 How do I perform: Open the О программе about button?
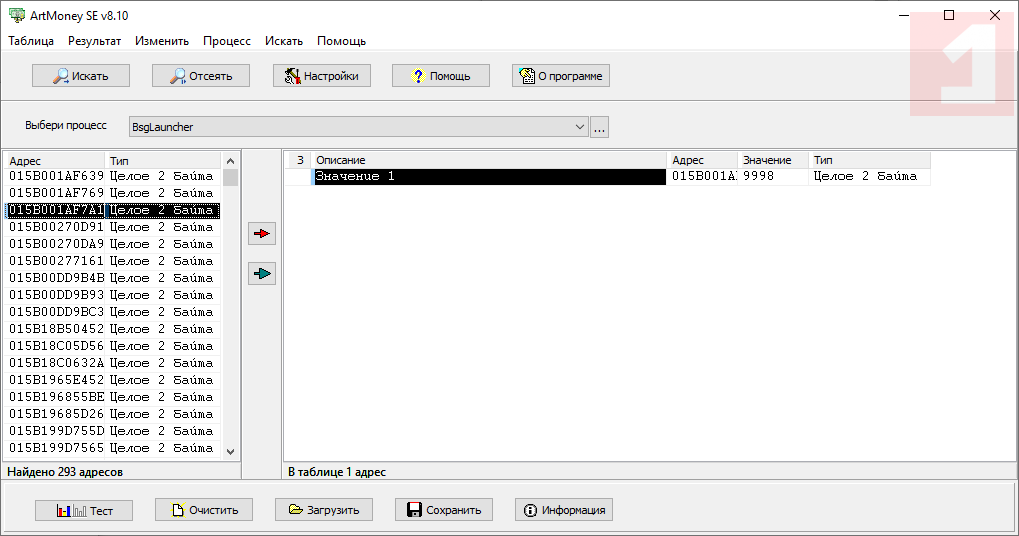click(x=561, y=76)
